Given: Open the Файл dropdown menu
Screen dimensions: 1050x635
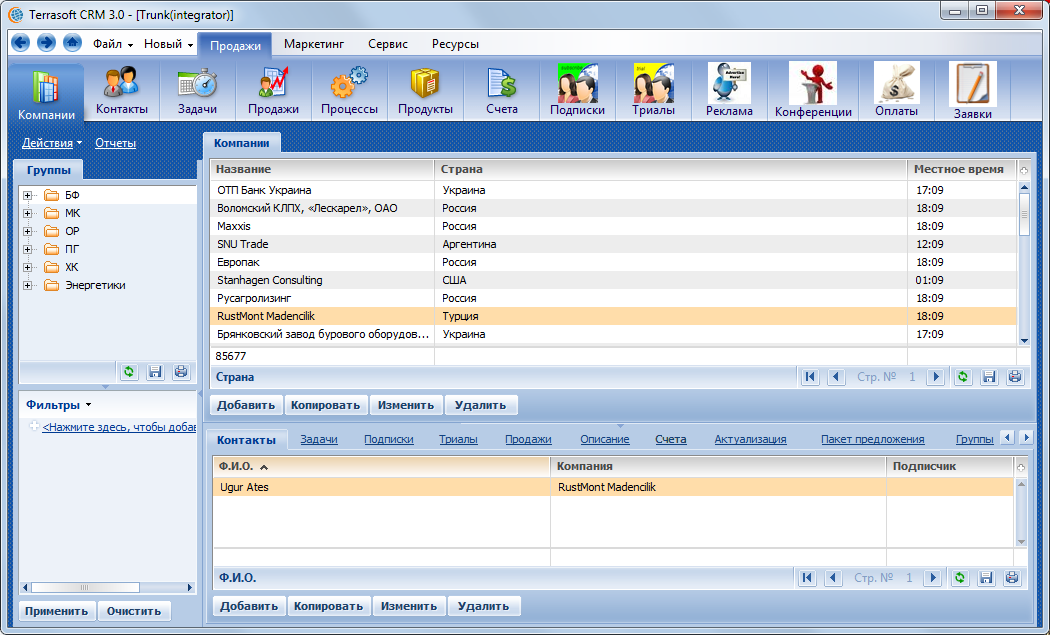Looking at the screenshot, I should 112,44.
